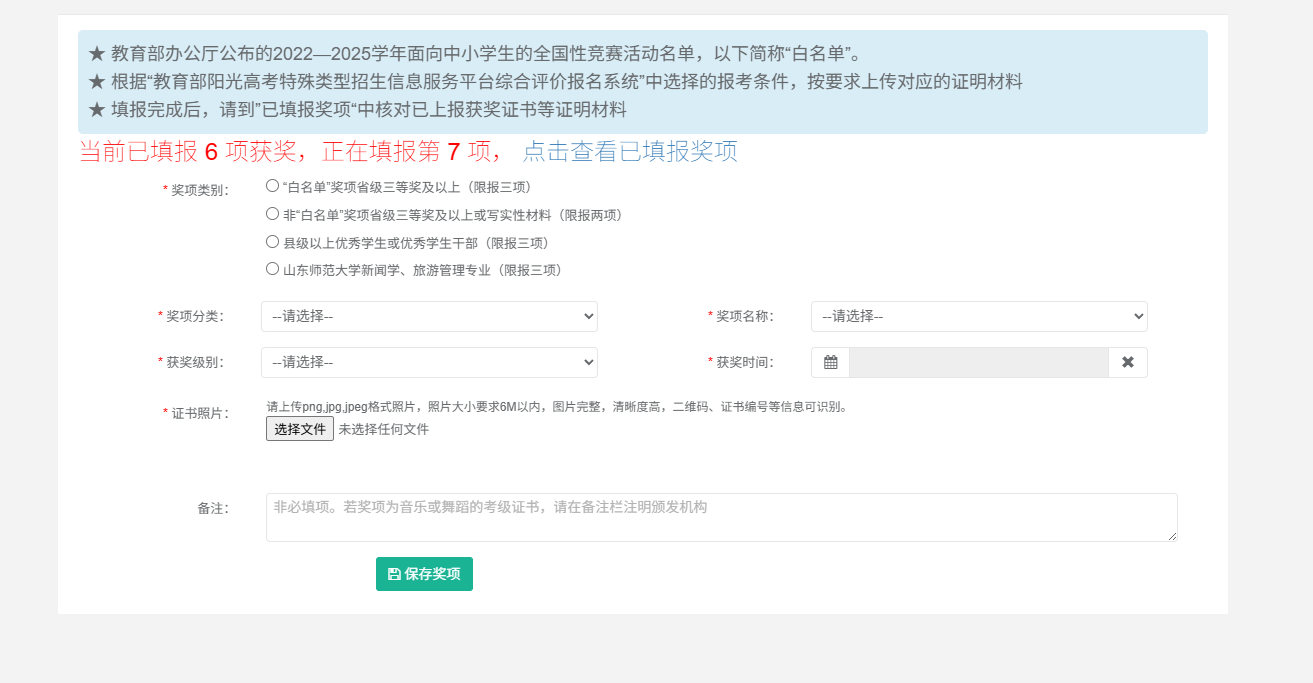Focus the 备注 remarks text area
The image size is (1313, 683).
720,517
